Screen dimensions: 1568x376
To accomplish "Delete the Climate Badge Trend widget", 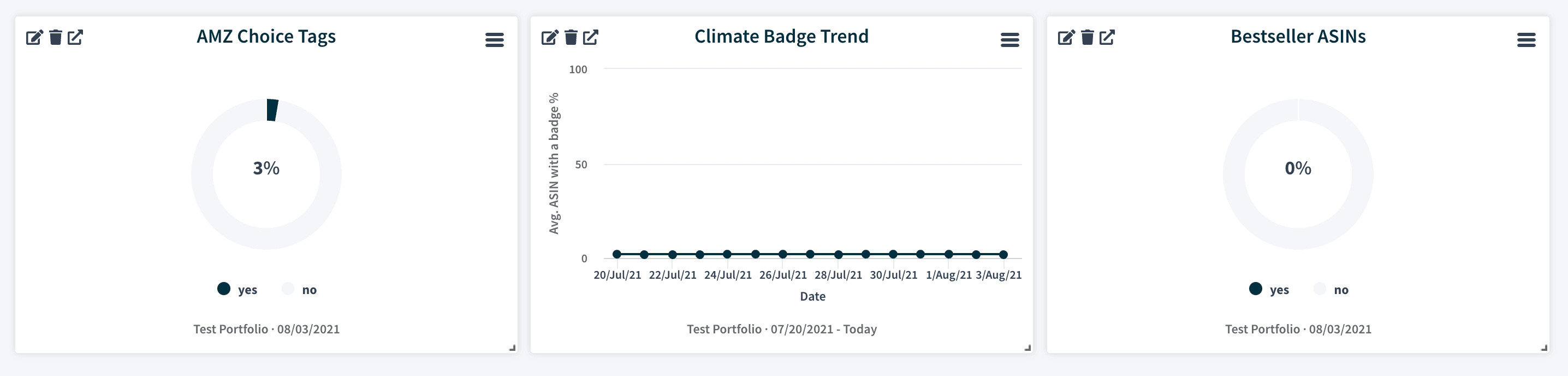I will pos(571,38).
